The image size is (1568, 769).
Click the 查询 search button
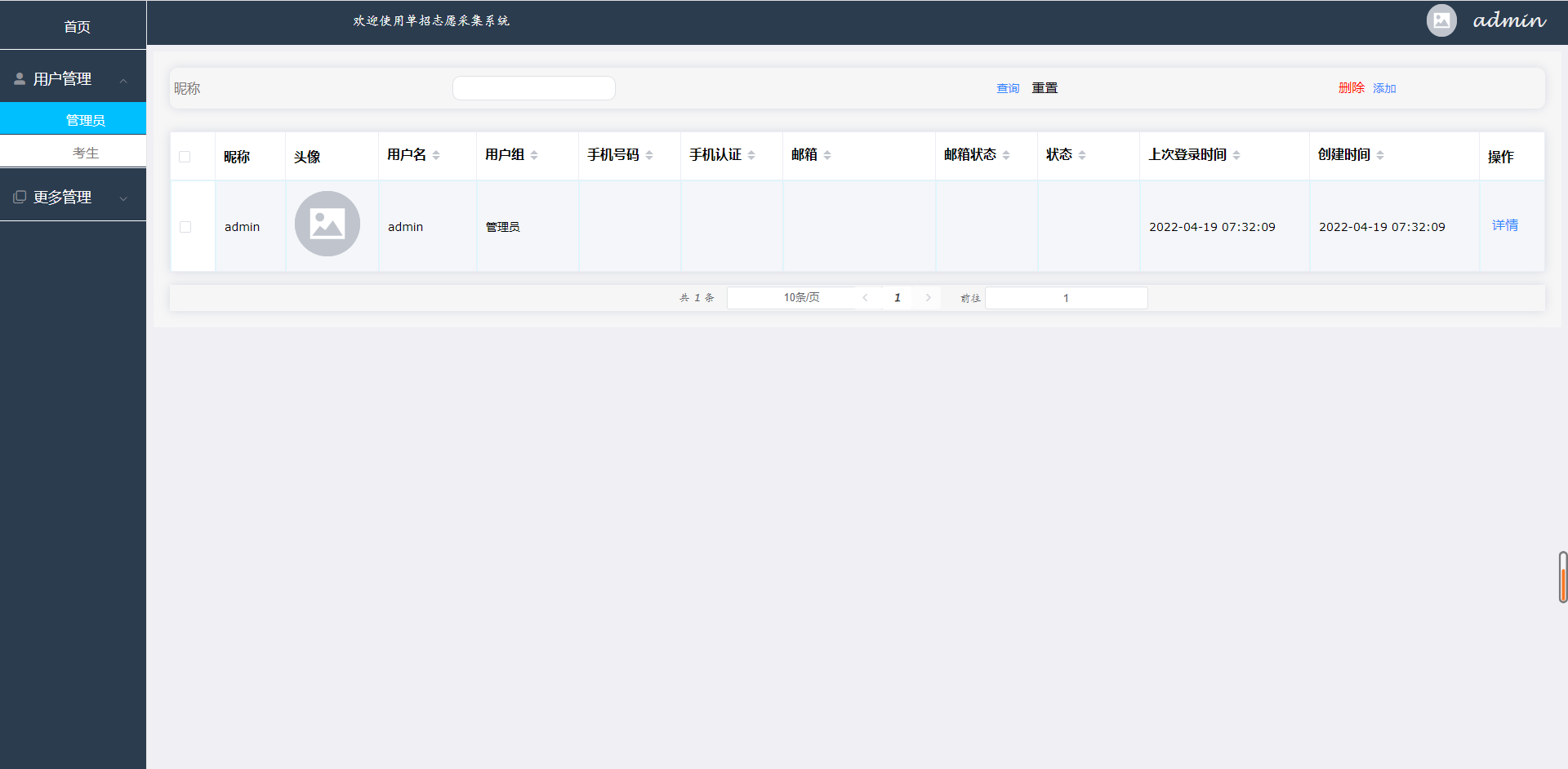1008,88
